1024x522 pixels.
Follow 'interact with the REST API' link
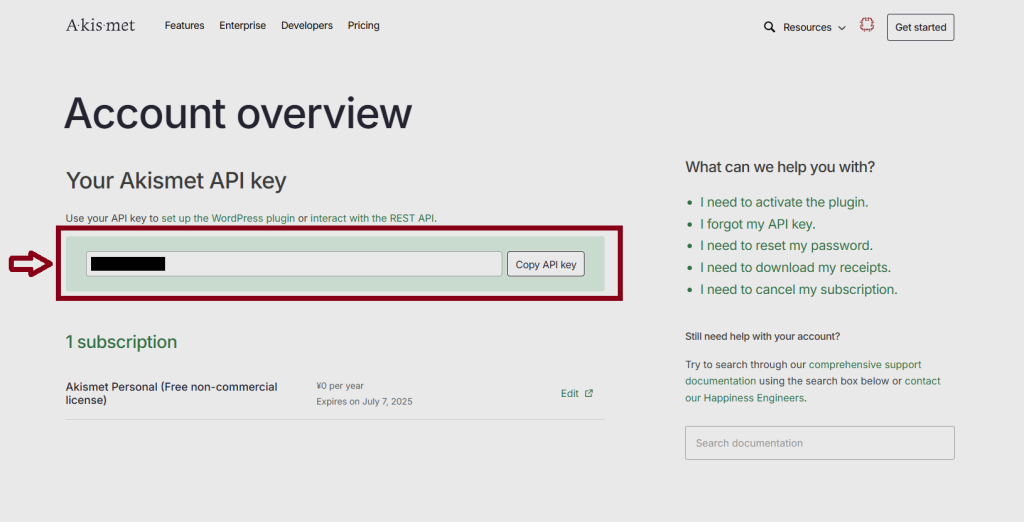[x=372, y=218]
